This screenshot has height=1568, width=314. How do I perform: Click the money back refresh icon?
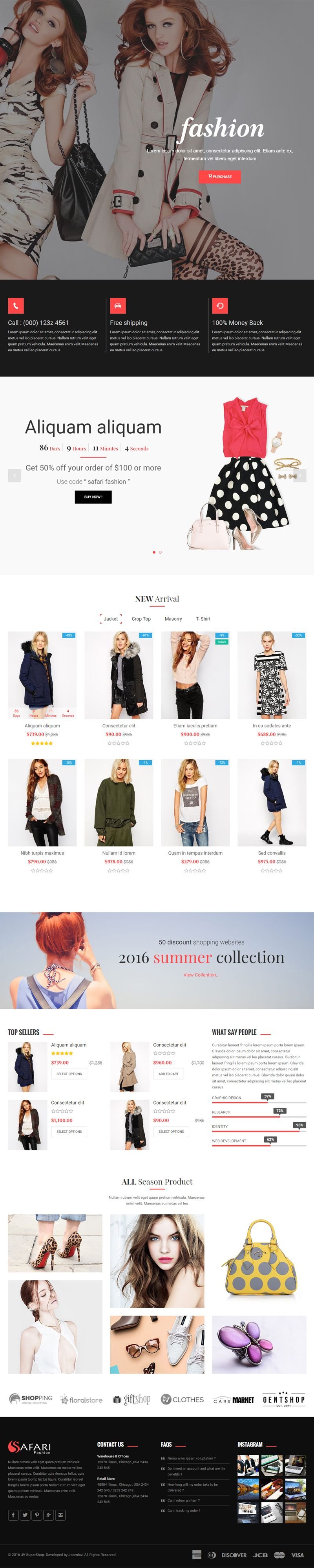pyautogui.click(x=220, y=305)
